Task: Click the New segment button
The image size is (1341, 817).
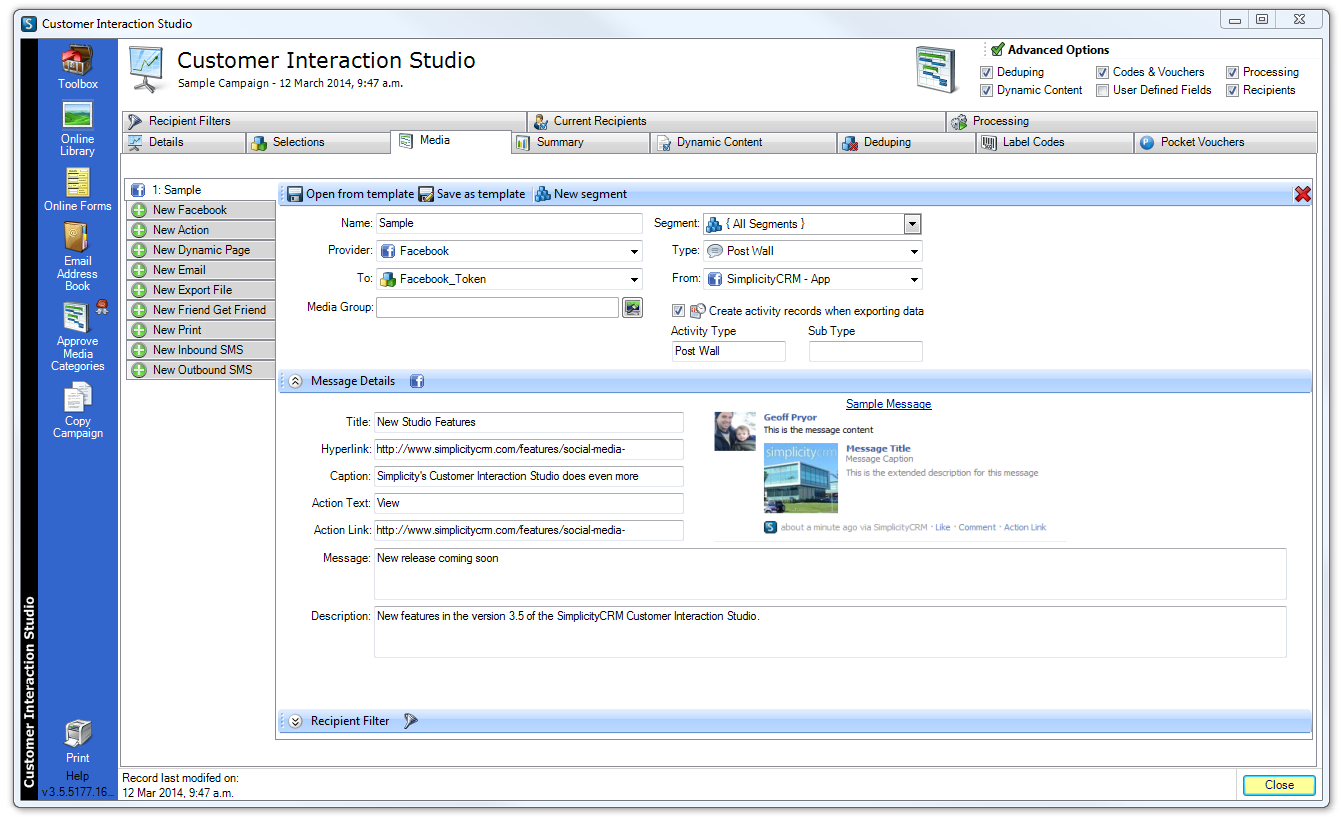Action: tap(581, 194)
